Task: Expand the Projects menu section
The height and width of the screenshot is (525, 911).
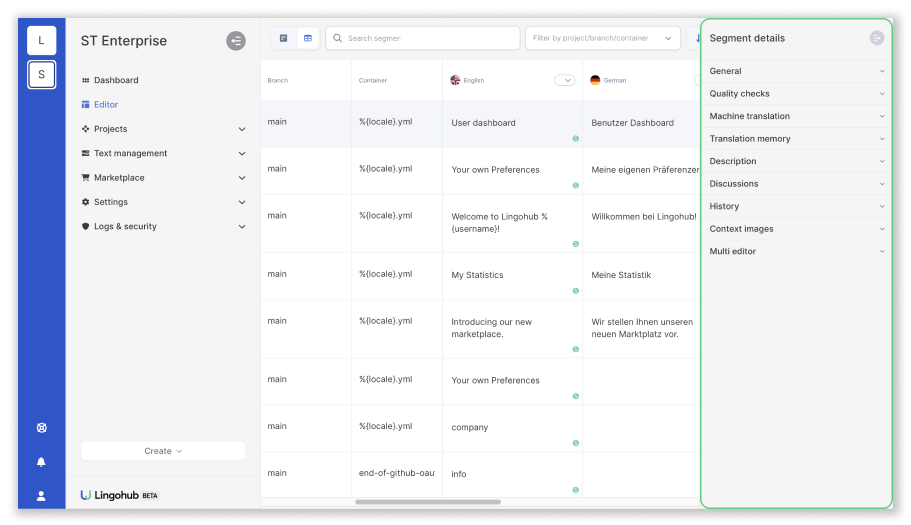Action: (x=163, y=129)
